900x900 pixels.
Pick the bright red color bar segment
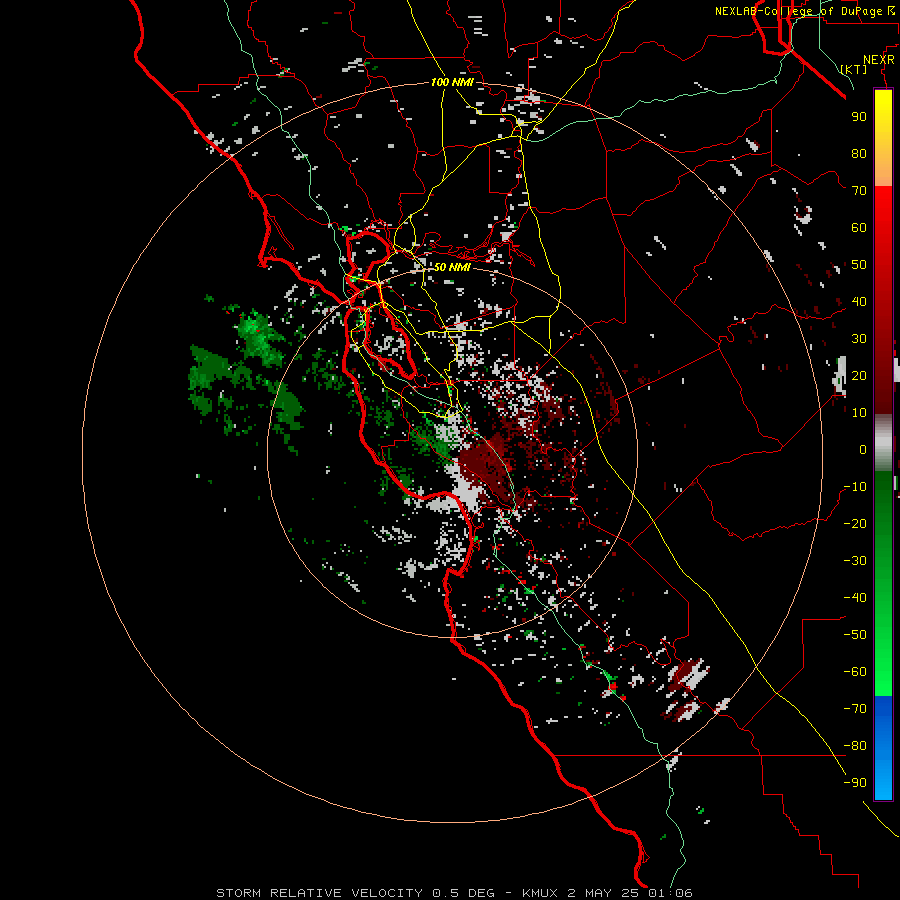click(883, 212)
